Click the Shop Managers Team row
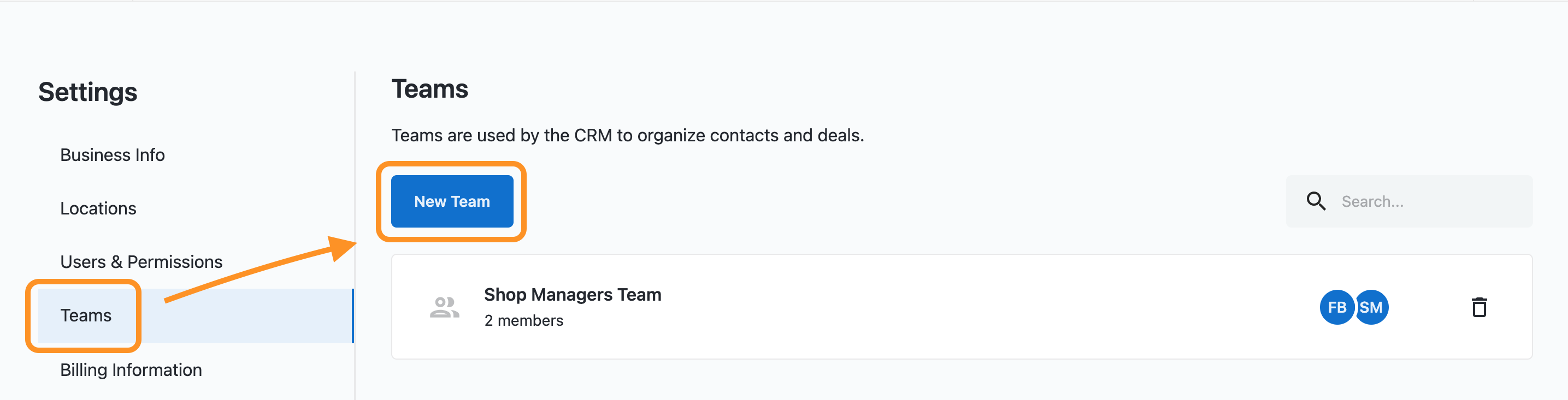This screenshot has width=1568, height=400. (962, 307)
